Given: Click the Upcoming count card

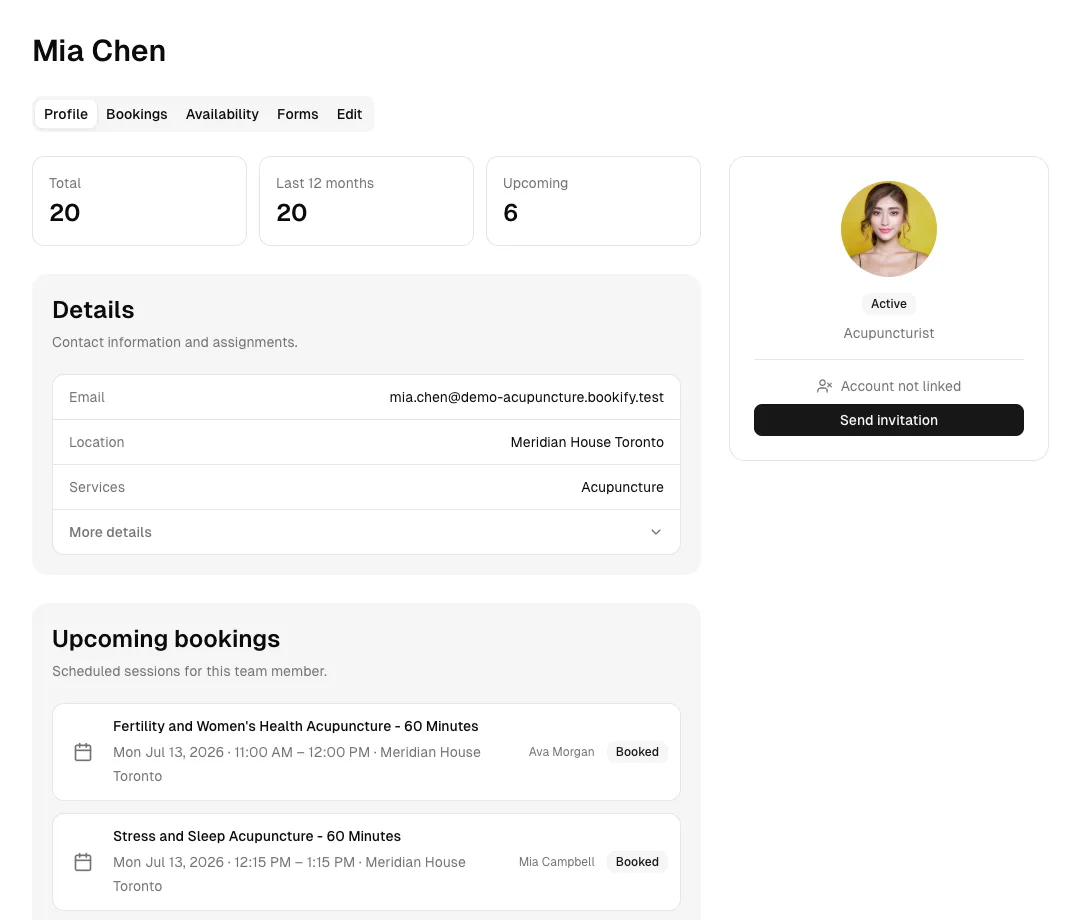Looking at the screenshot, I should (x=593, y=201).
